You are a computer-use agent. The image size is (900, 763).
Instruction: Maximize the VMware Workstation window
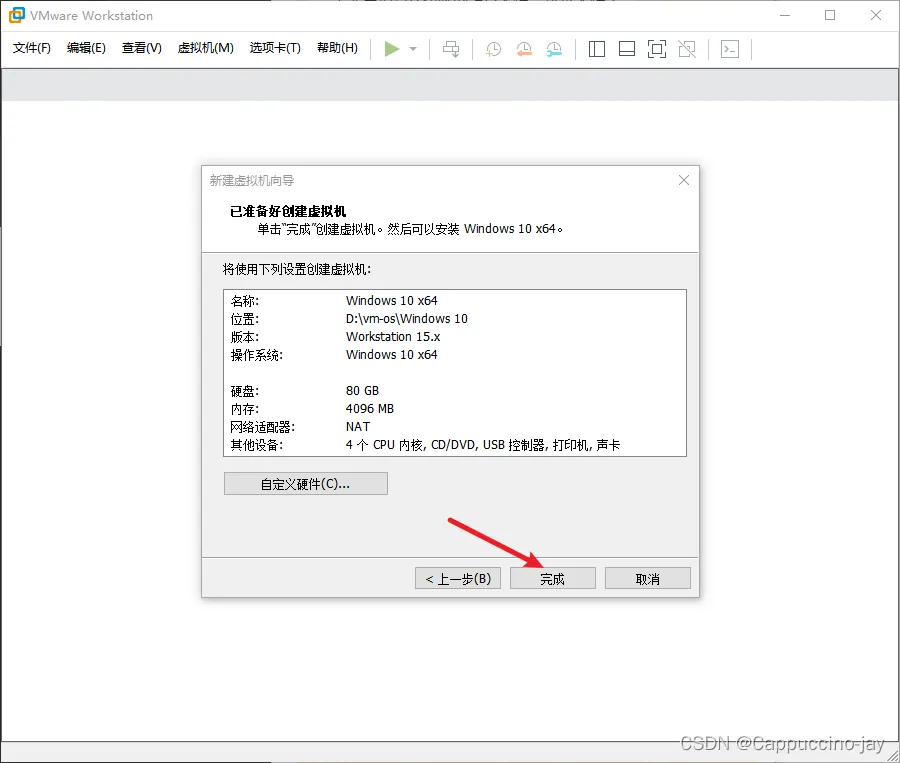click(830, 16)
